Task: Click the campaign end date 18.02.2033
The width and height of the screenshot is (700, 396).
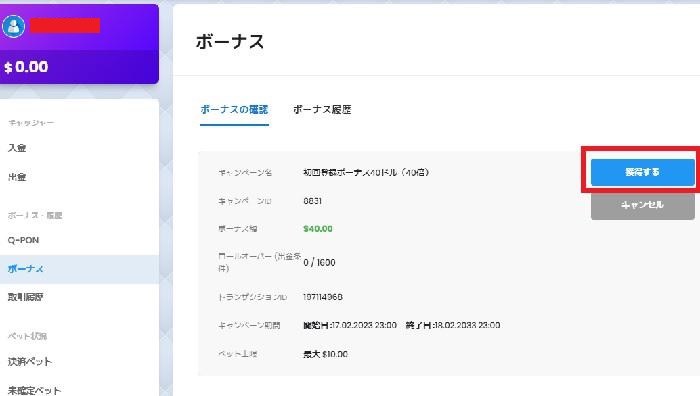Action: 453,325
